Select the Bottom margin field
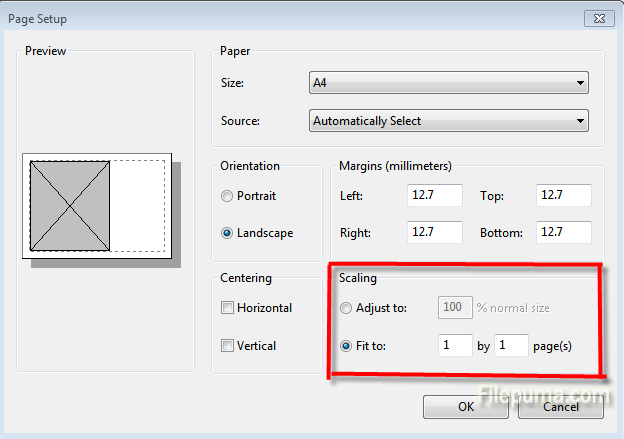The width and height of the screenshot is (624, 439). [563, 233]
